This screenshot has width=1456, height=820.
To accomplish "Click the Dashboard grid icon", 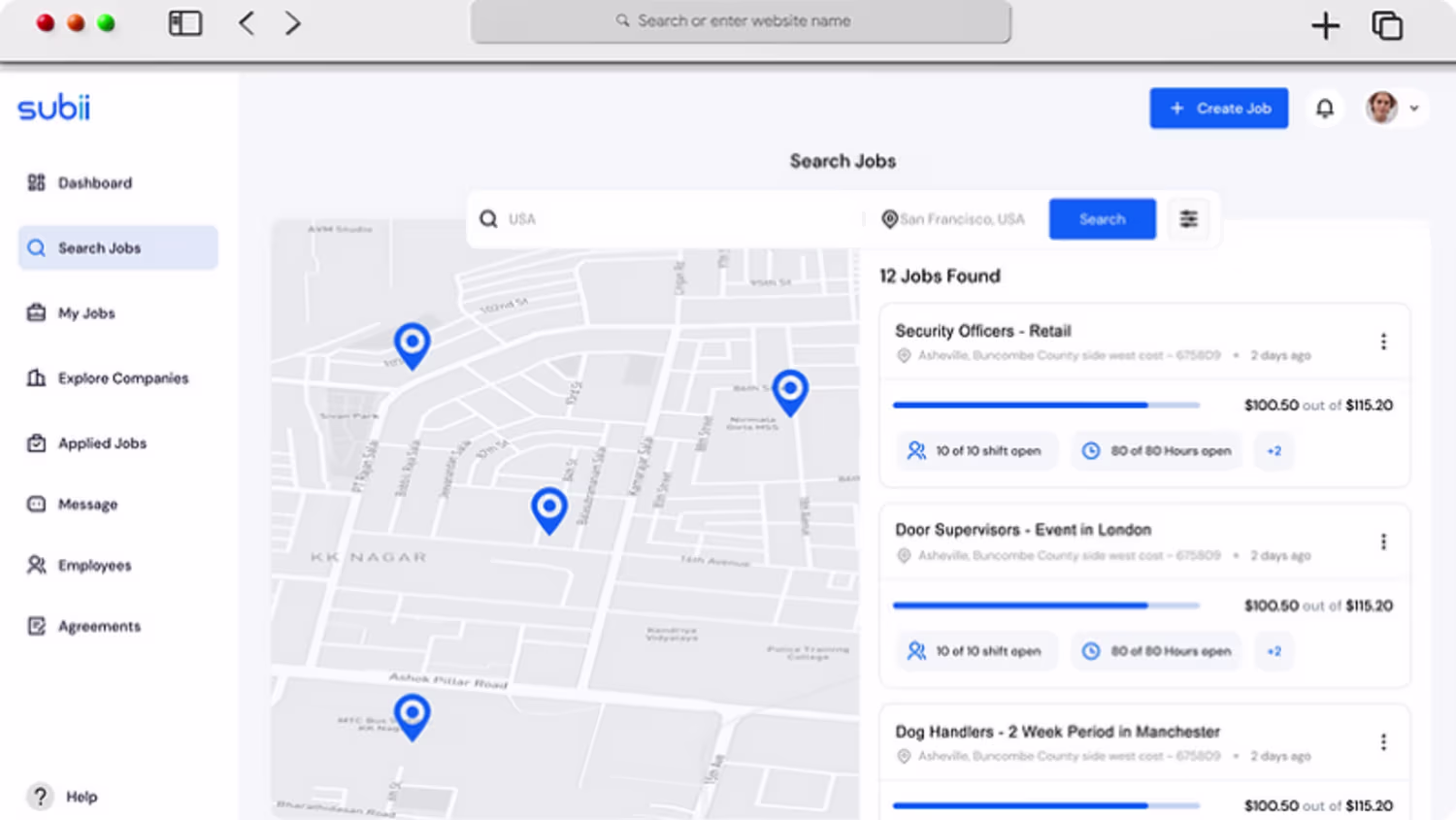I will [37, 182].
